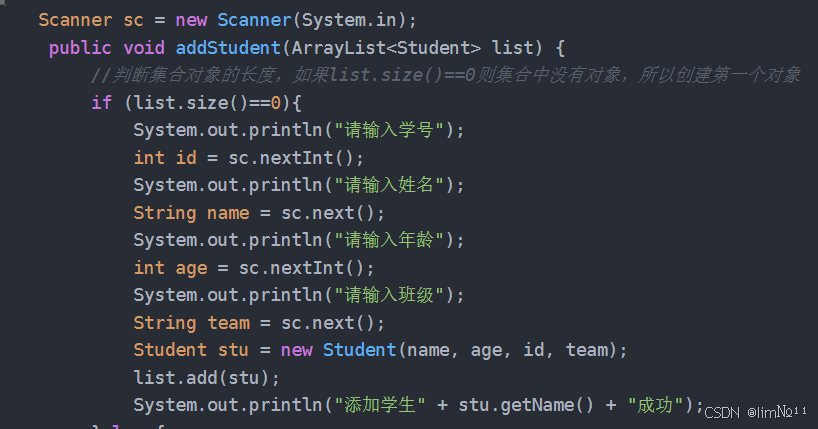Click the gray Chinese comment line
Screen dimensions: 818x429
445,75
